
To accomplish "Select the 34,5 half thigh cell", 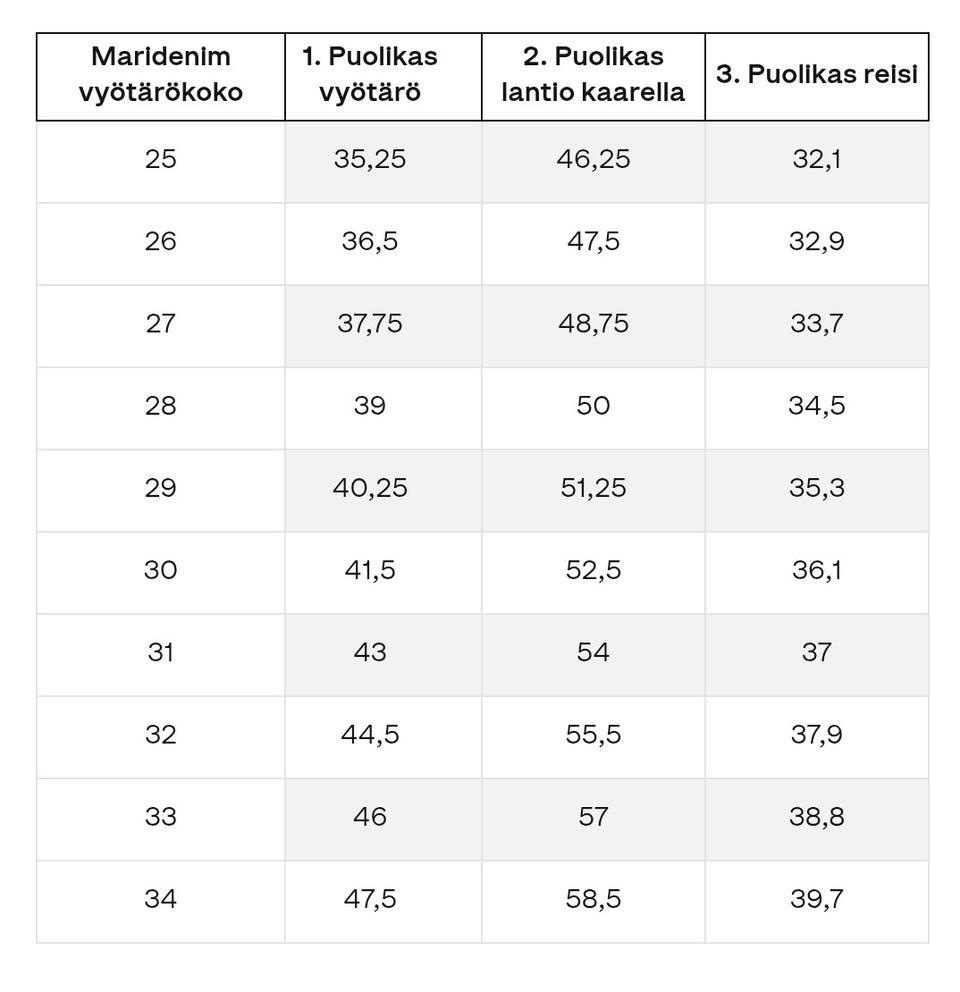I will pos(816,406).
